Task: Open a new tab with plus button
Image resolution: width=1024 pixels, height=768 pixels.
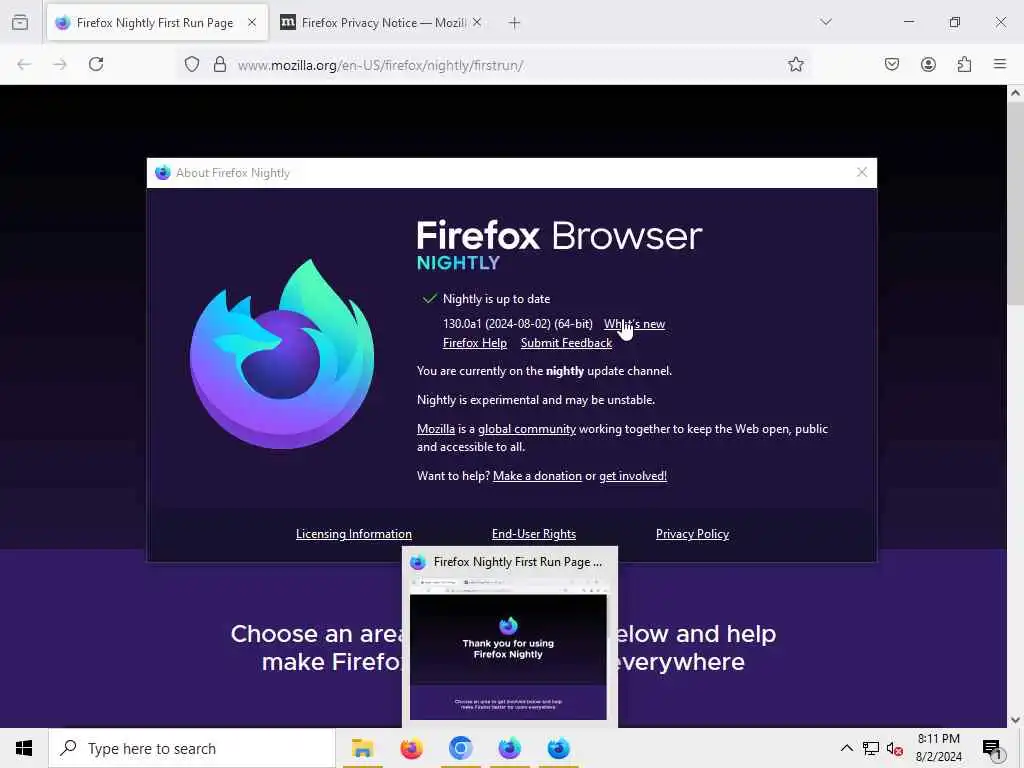Action: click(x=514, y=23)
